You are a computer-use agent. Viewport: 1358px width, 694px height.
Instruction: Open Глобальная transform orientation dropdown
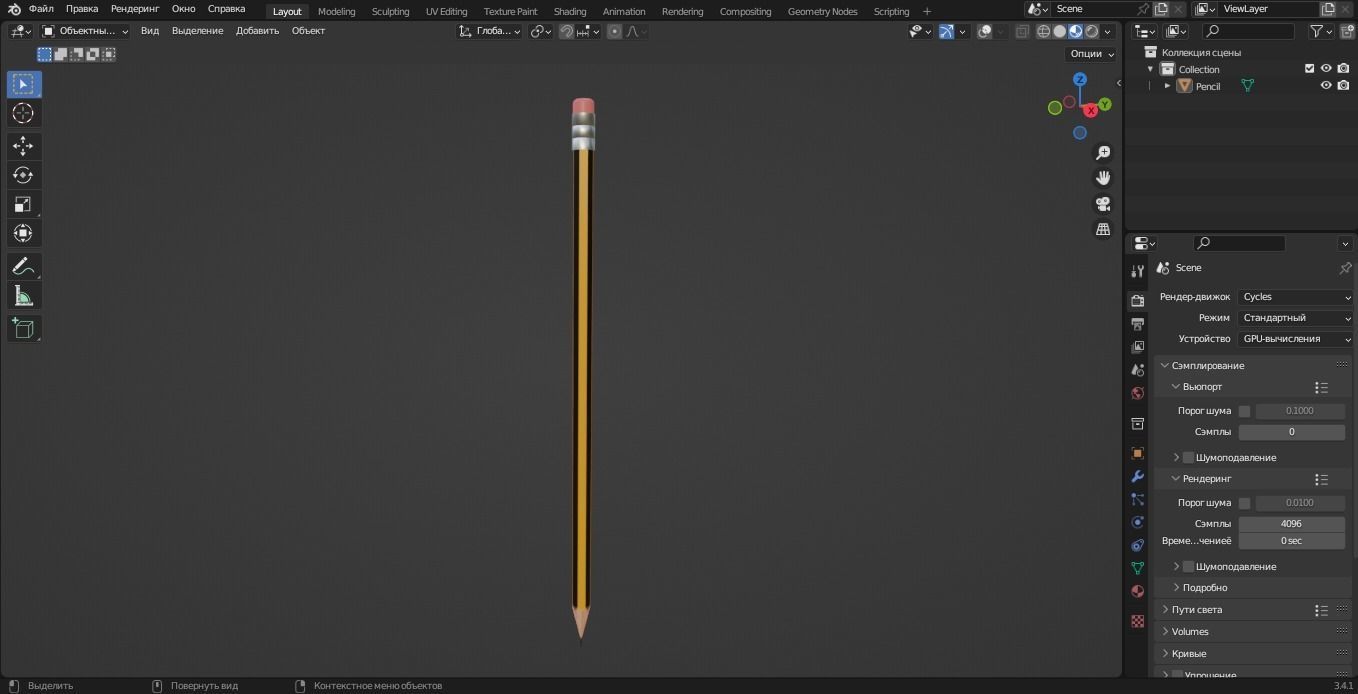pos(490,31)
